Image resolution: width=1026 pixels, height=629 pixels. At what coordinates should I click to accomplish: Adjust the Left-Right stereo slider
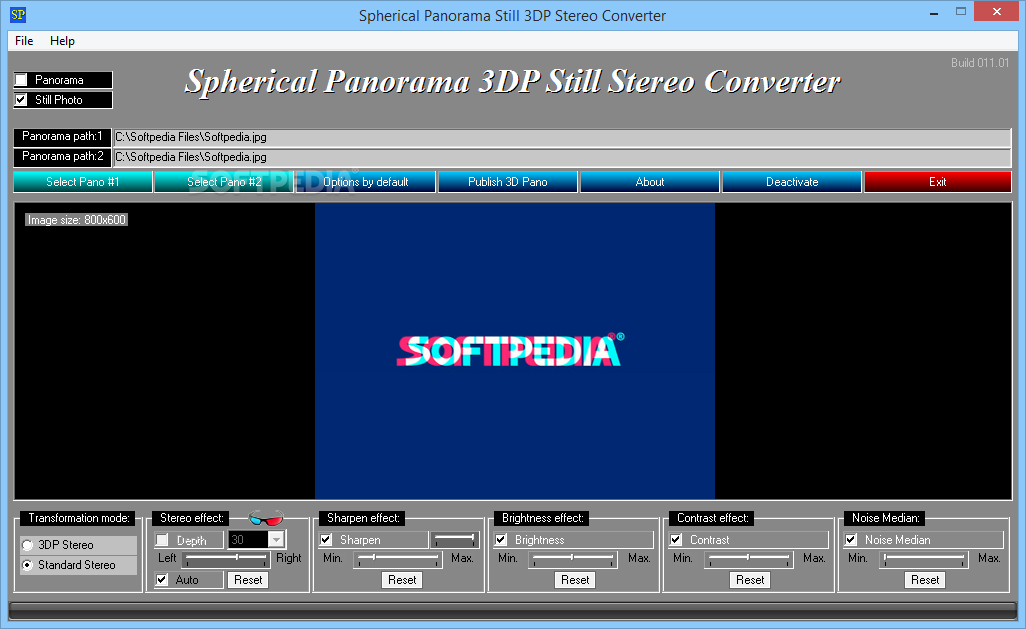pyautogui.click(x=226, y=559)
